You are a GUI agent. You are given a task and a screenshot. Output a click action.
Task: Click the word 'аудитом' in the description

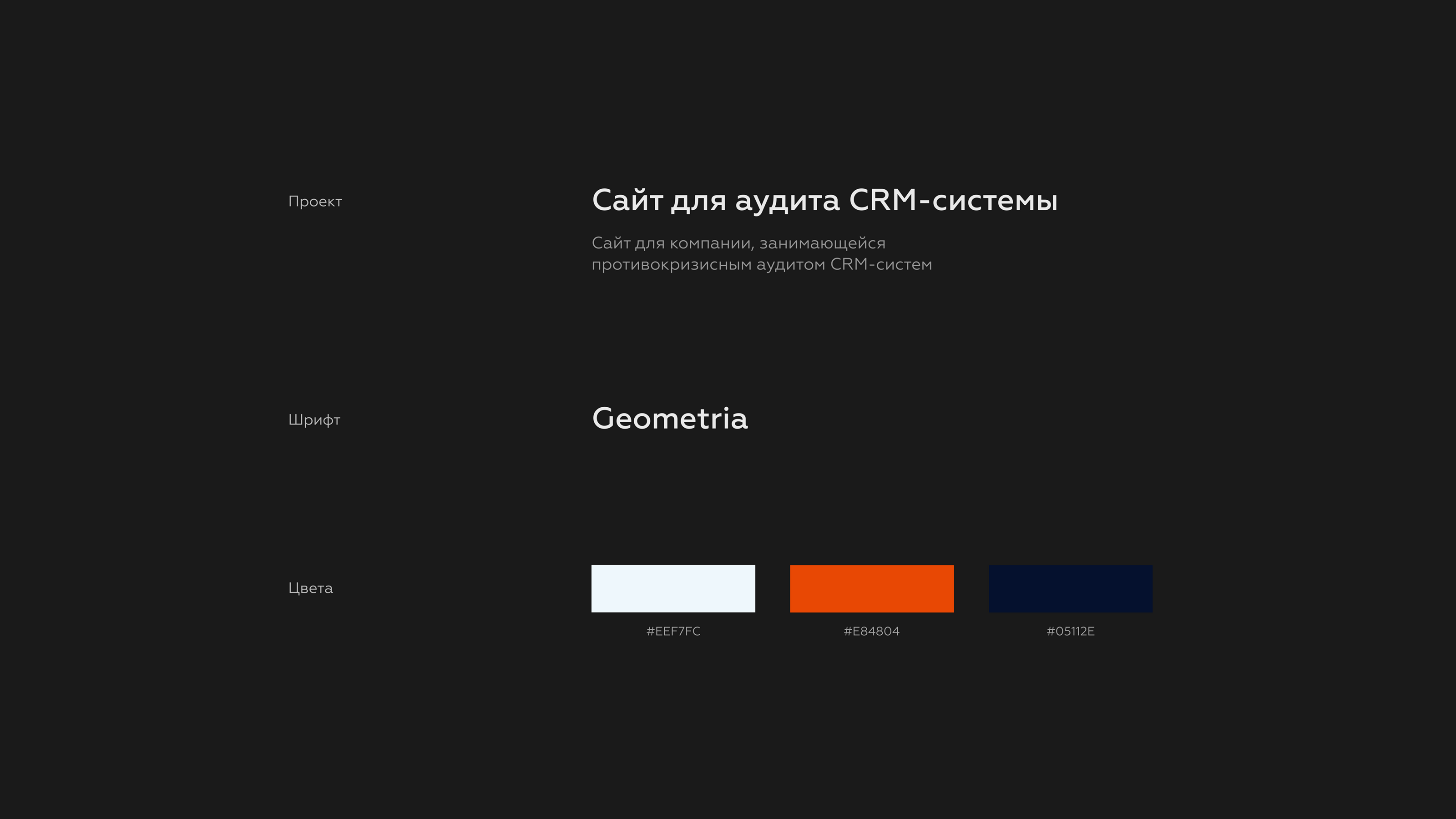[x=790, y=264]
